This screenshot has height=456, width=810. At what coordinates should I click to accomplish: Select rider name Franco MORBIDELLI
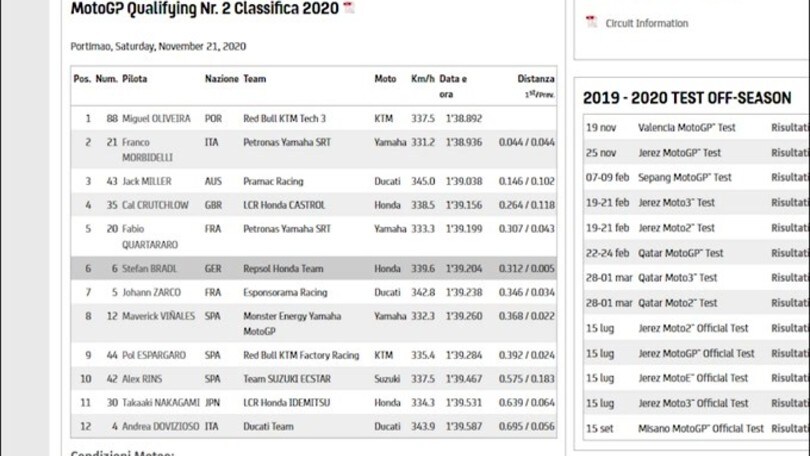[147, 150]
